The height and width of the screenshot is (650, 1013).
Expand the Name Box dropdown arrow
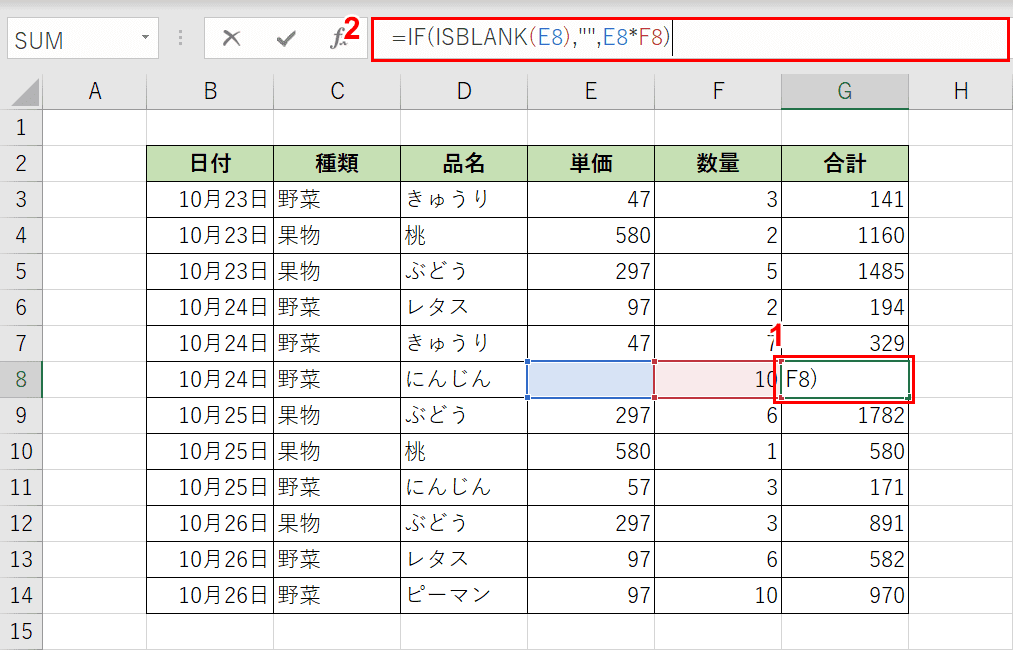coord(145,37)
